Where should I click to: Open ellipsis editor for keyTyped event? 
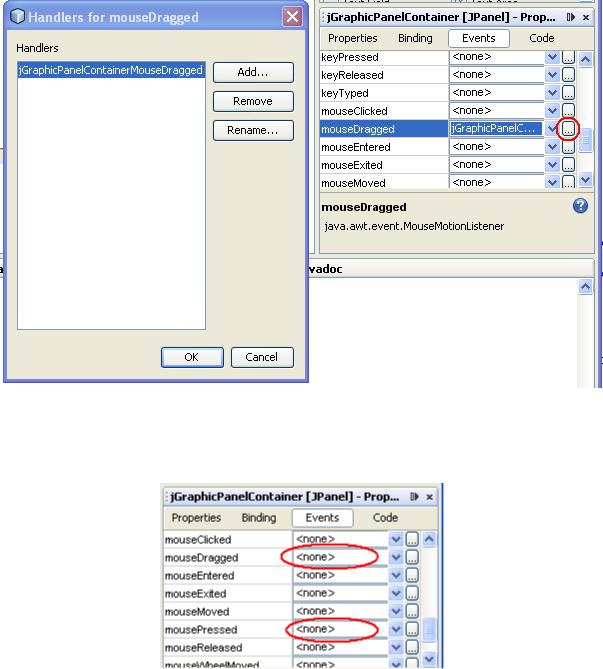[x=568, y=93]
